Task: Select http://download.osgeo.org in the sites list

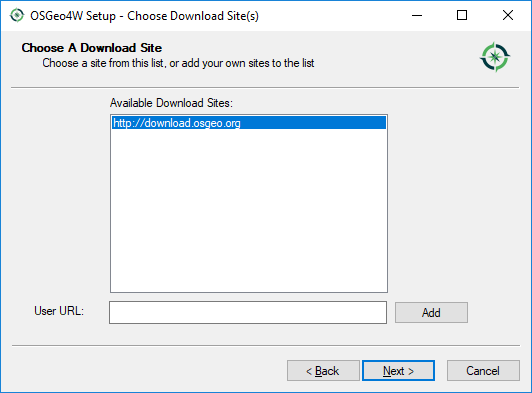Action: coord(249,123)
